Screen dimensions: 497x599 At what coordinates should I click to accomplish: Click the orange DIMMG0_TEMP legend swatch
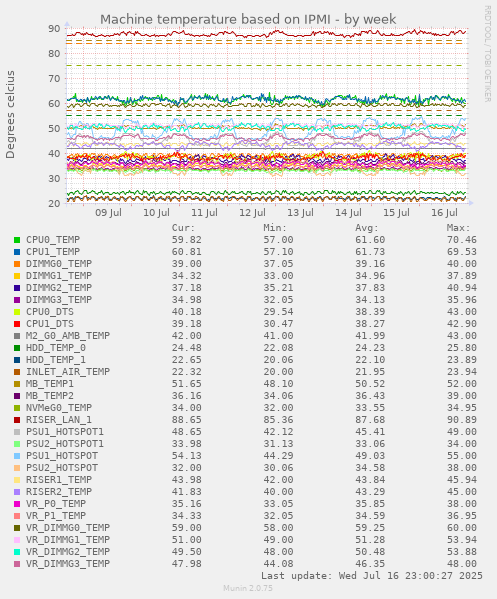(x=17, y=264)
